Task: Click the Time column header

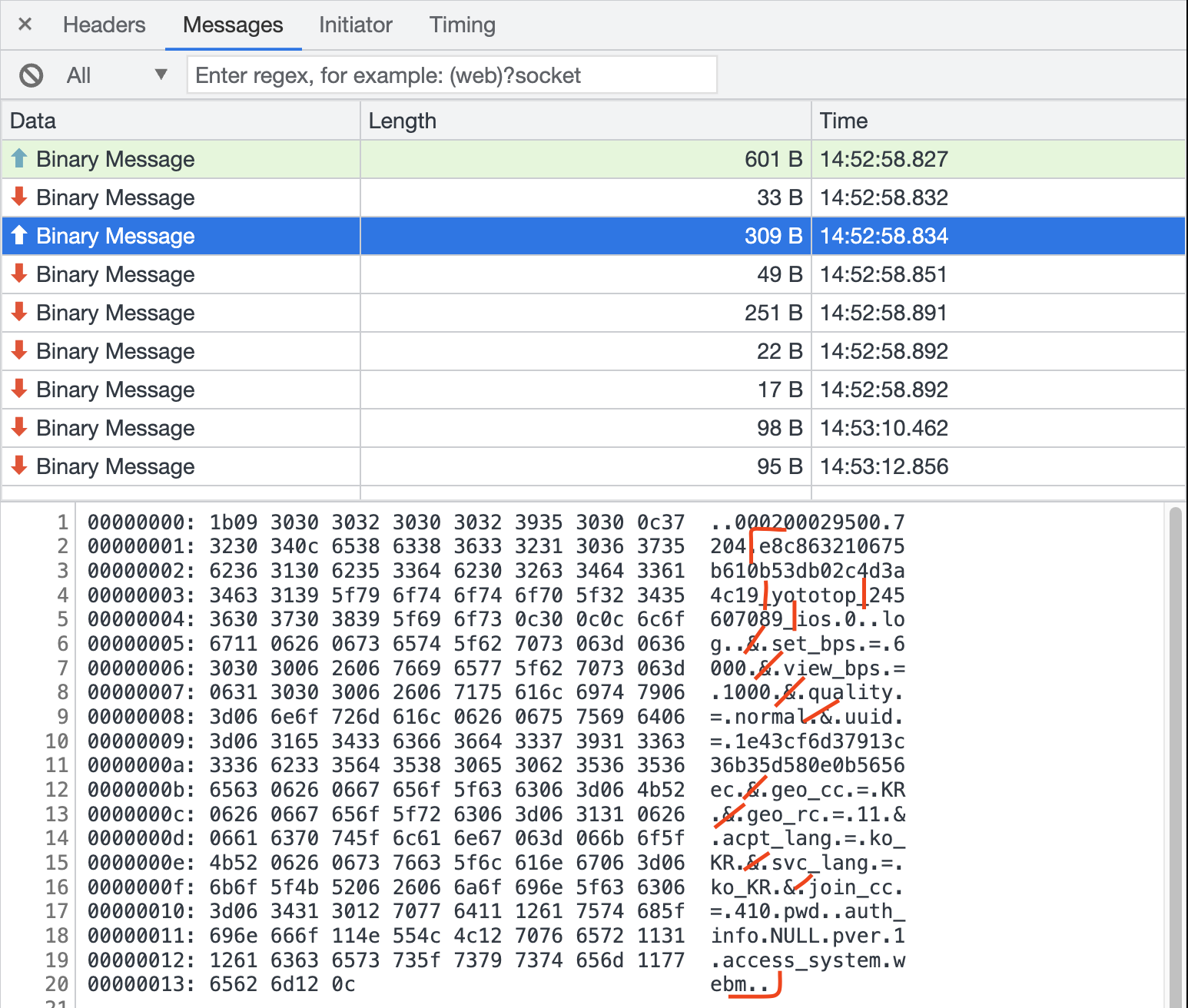Action: click(x=997, y=121)
